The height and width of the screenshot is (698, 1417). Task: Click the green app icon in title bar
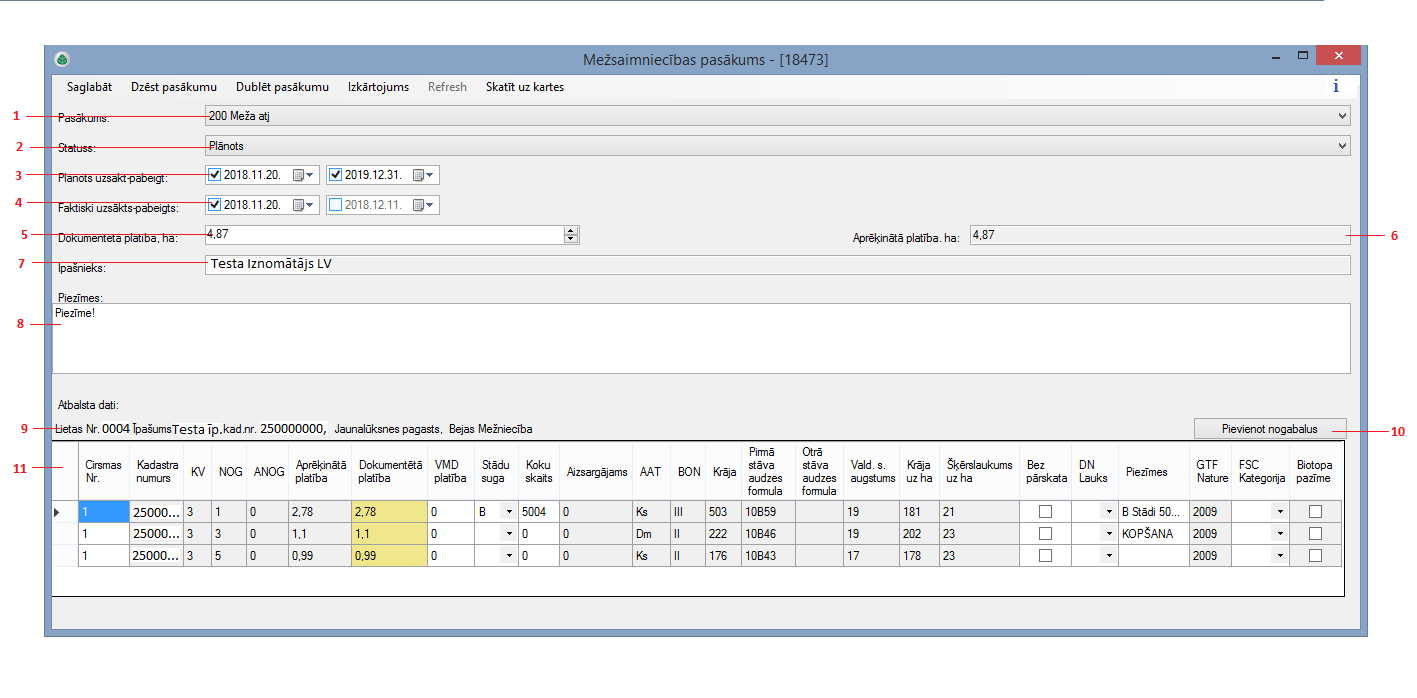tap(62, 59)
